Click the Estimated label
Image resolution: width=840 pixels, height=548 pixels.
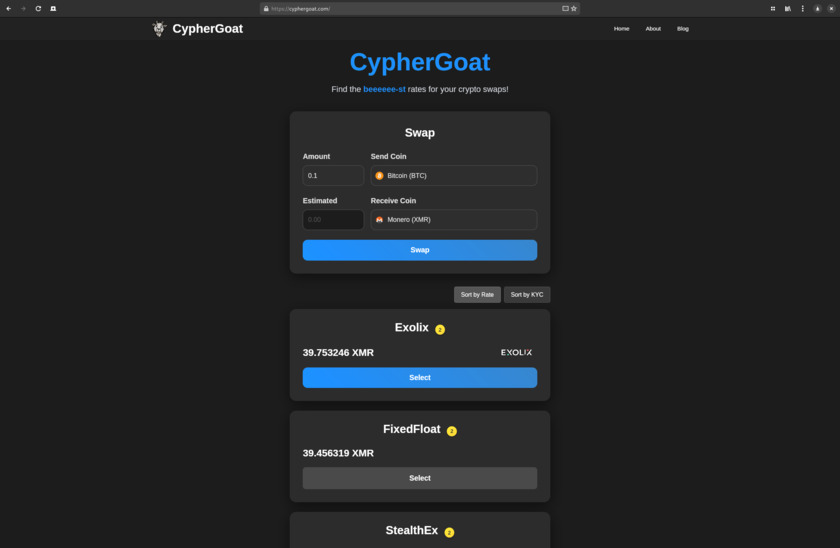(x=320, y=201)
